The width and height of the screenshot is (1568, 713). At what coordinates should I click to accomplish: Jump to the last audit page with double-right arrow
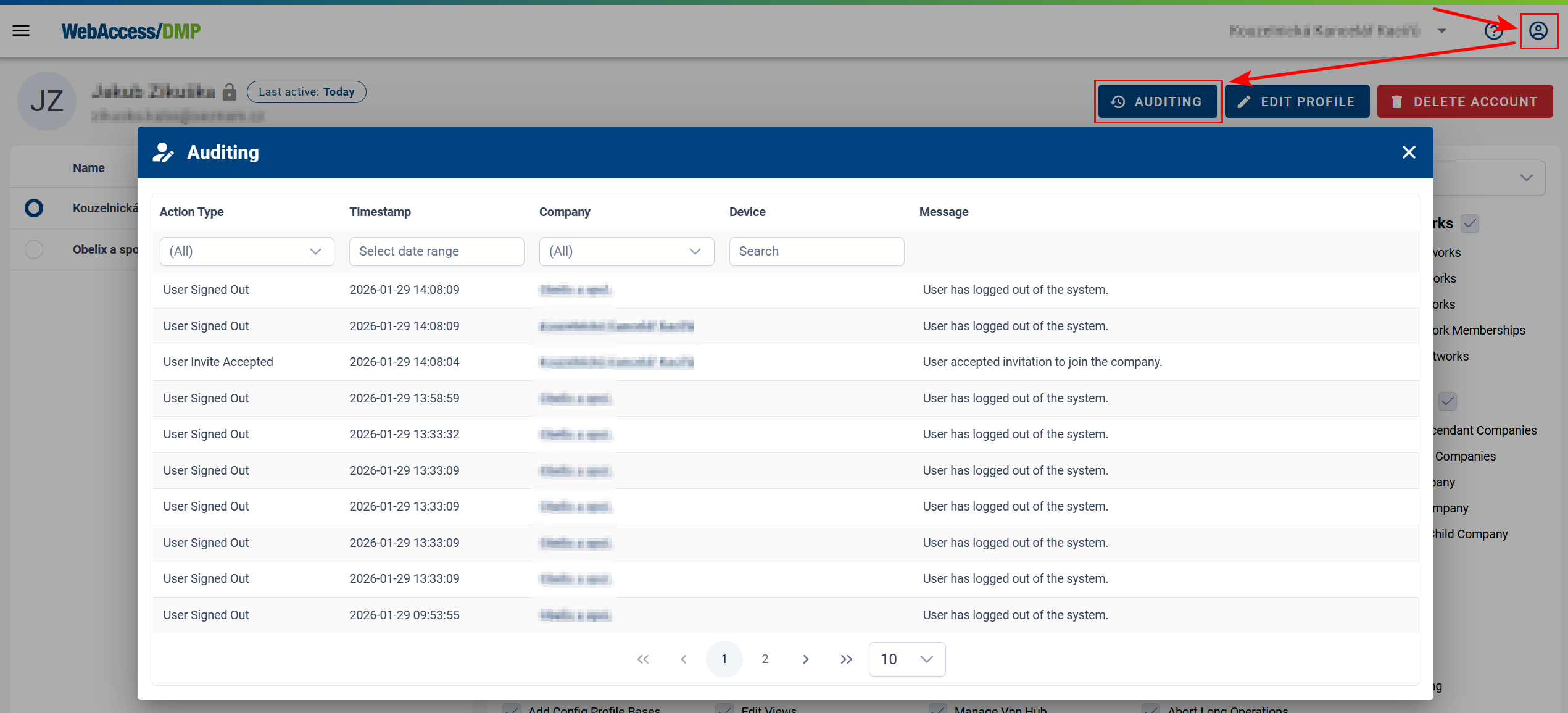[846, 659]
